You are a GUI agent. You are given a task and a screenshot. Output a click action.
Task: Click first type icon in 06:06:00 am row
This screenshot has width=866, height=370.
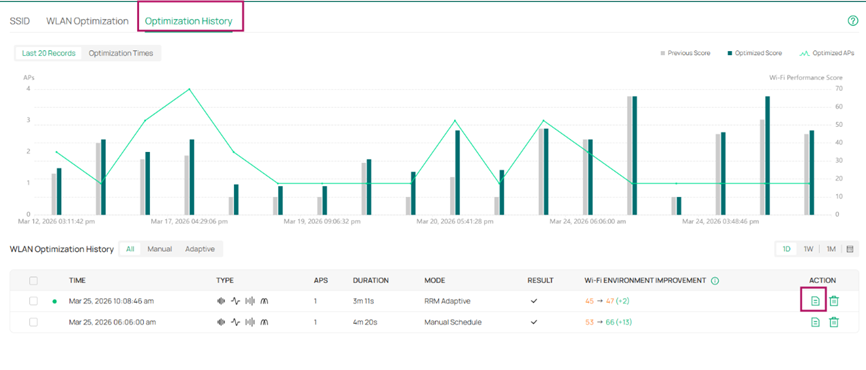click(221, 322)
